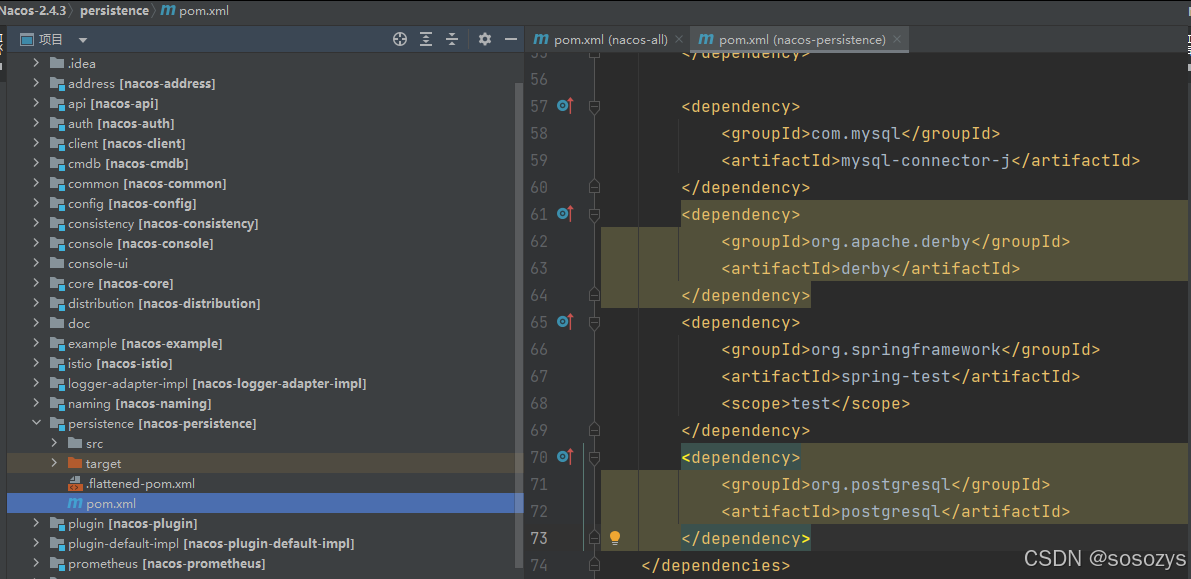
Task: Expand the cmdb [nacos-cmdb] module
Action: (36, 163)
